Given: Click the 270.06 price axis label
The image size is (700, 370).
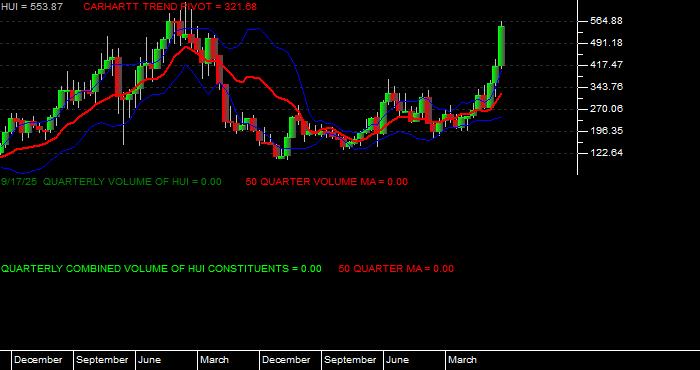Looking at the screenshot, I should [606, 108].
